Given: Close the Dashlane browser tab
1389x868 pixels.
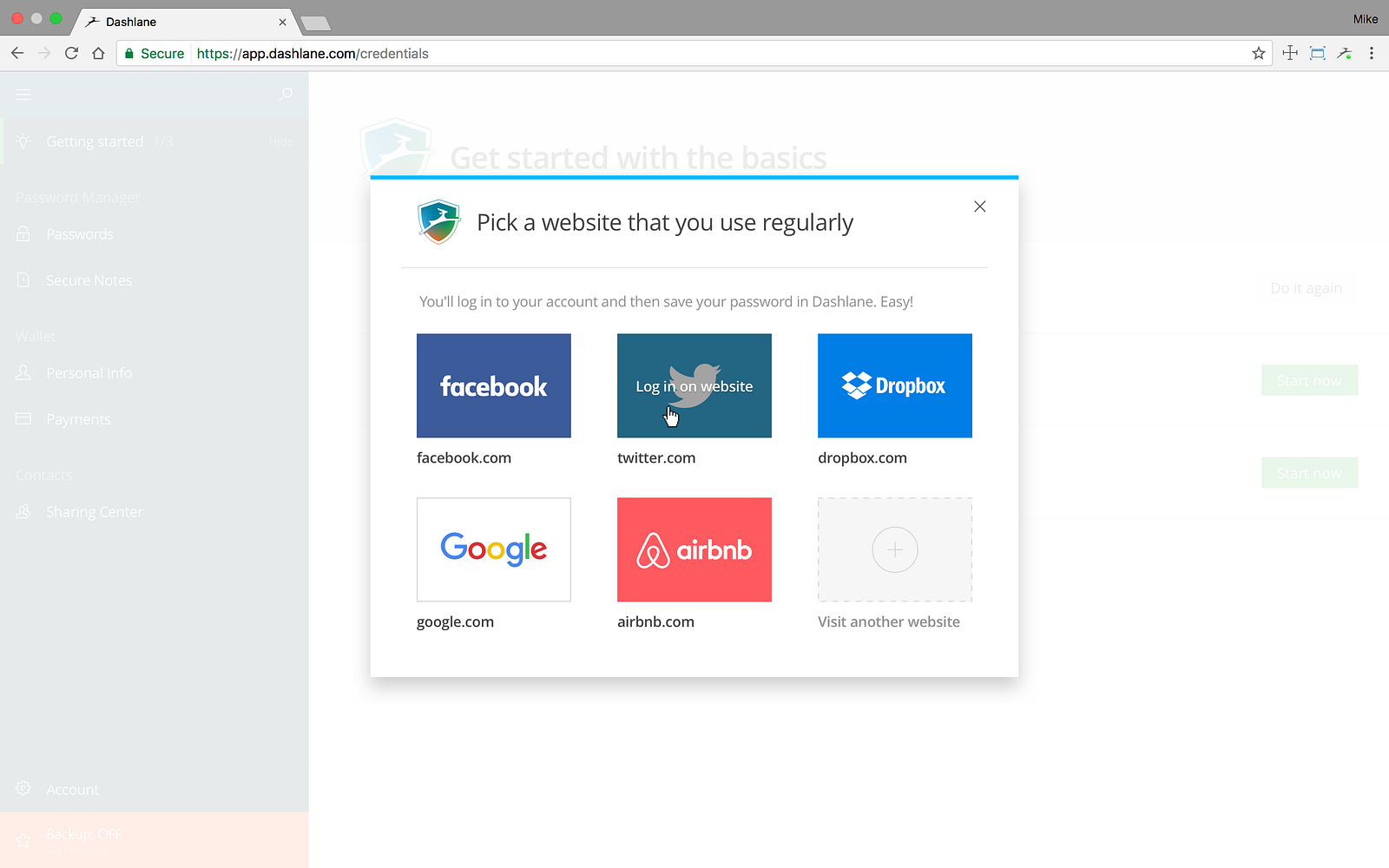Looking at the screenshot, I should tap(282, 22).
